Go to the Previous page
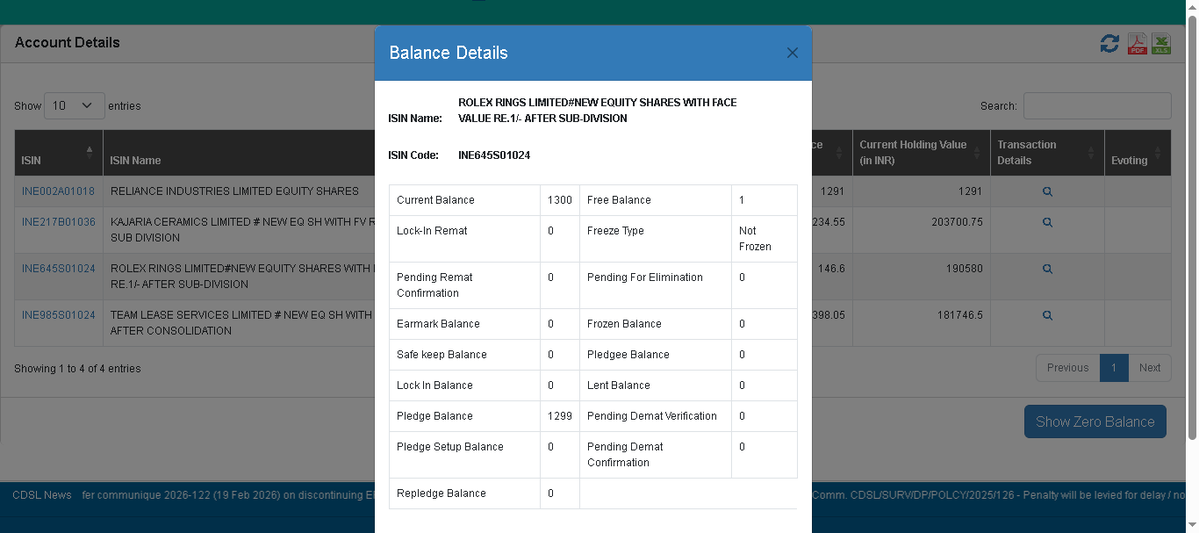The height and width of the screenshot is (533, 1199). click(1067, 368)
